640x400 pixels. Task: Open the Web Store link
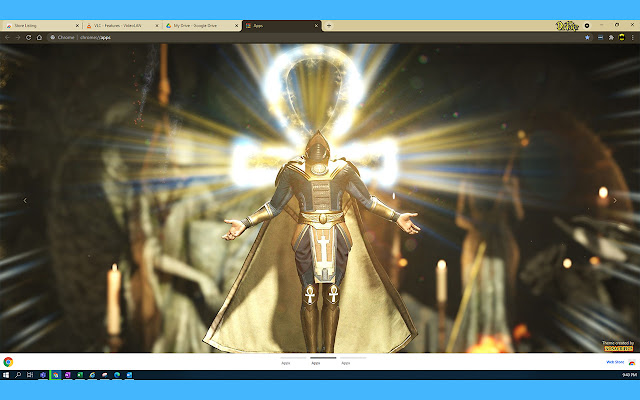click(x=615, y=362)
